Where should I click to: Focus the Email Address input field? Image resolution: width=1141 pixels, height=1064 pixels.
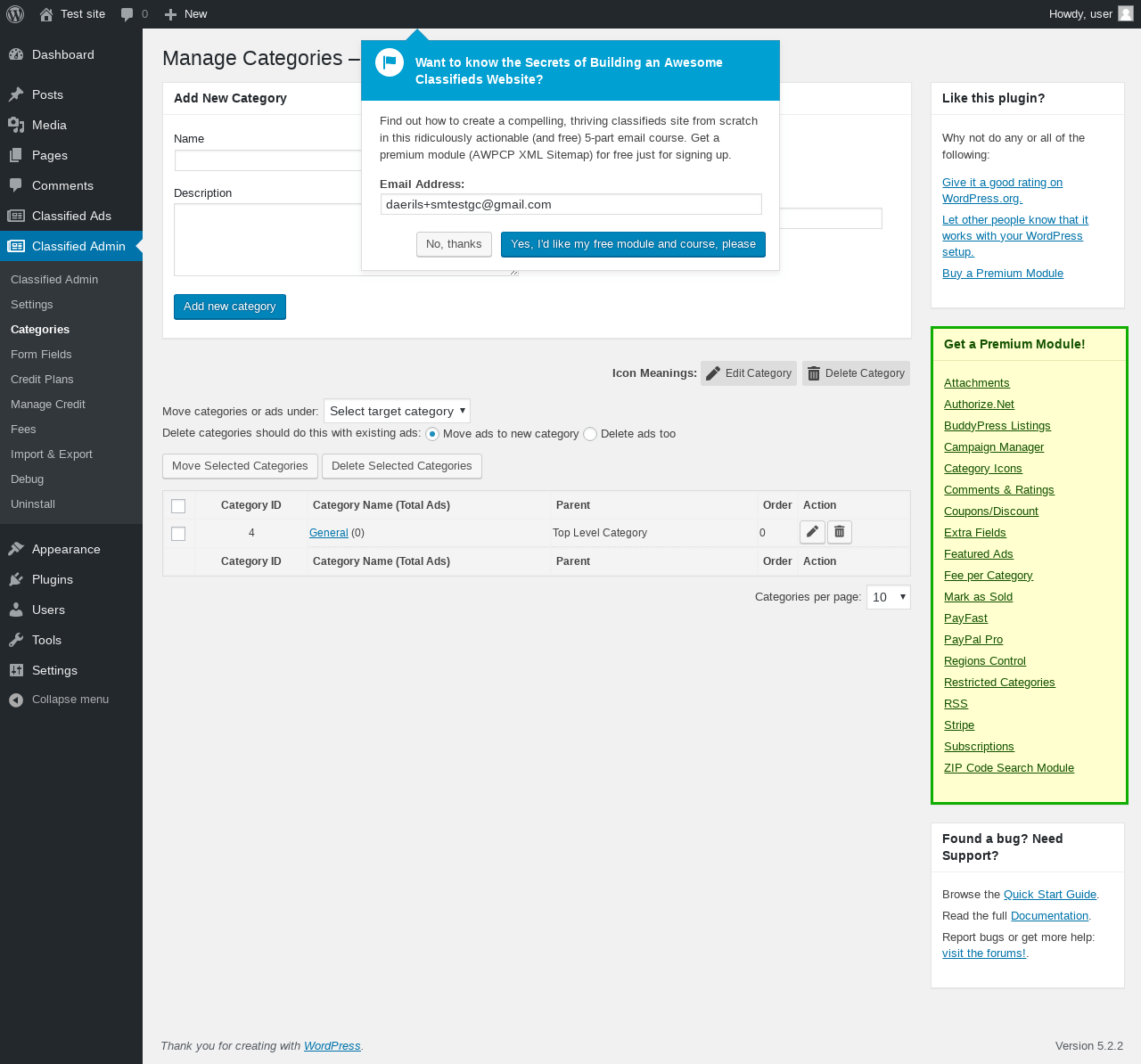click(570, 204)
